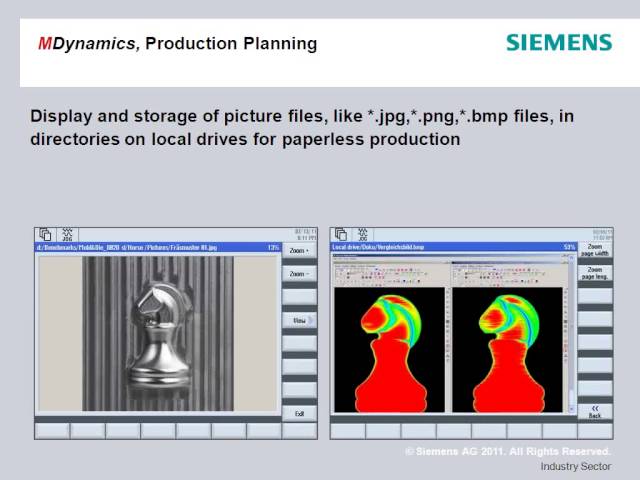Select the Zoom page length softkey

[595, 273]
